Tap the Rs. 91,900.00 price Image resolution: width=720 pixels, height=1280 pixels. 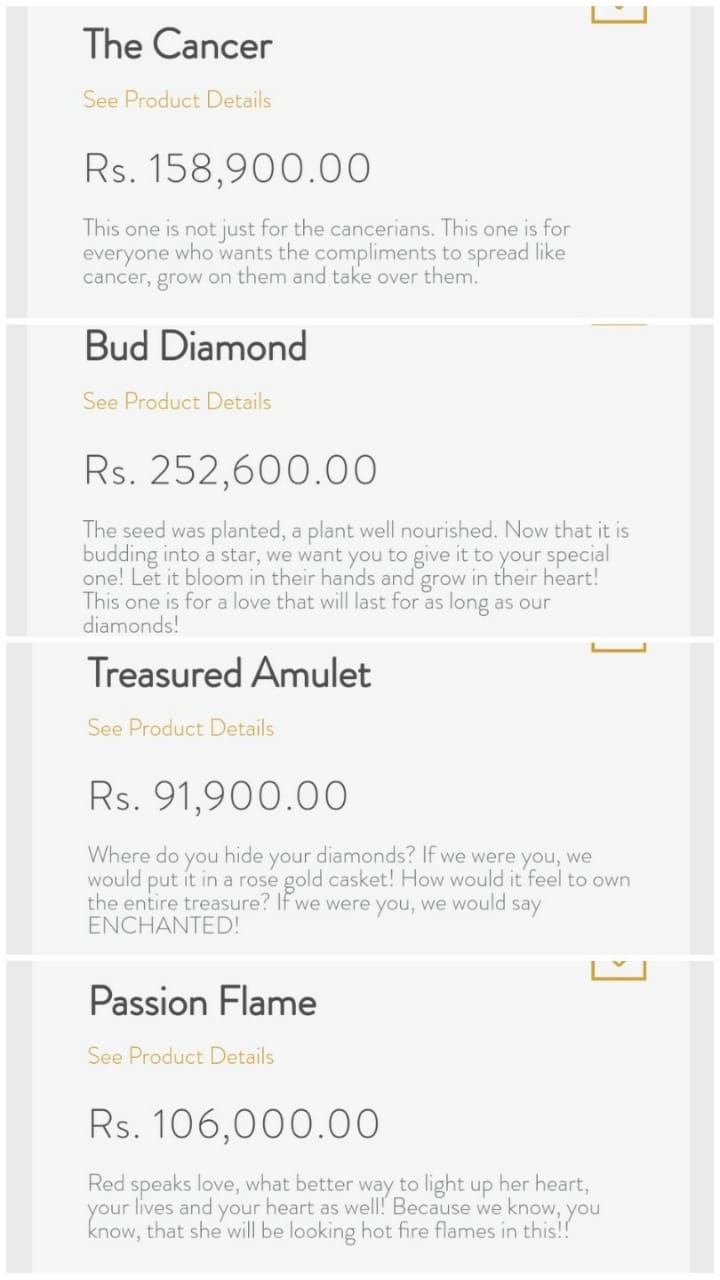(219, 796)
